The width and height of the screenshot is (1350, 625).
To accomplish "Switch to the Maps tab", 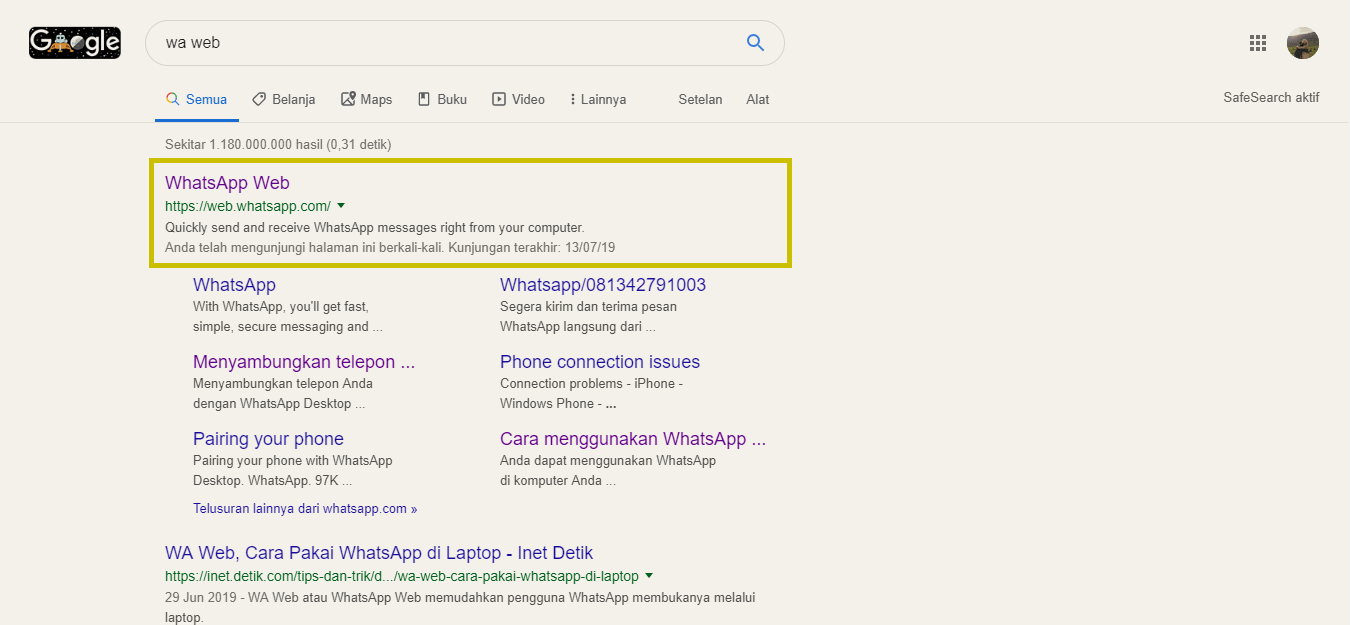I will 366,99.
